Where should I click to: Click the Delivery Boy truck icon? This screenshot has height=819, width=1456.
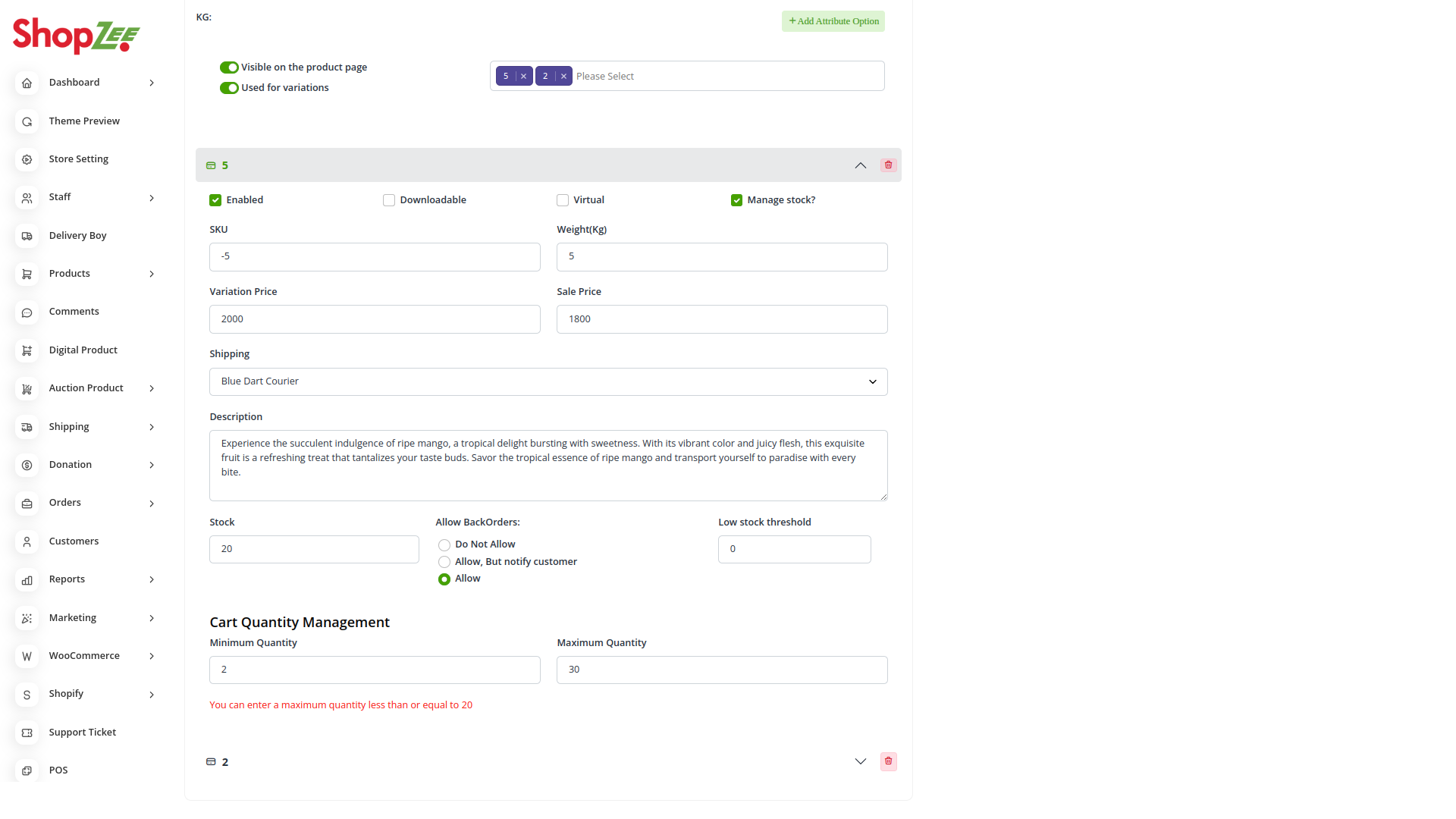pos(27,236)
